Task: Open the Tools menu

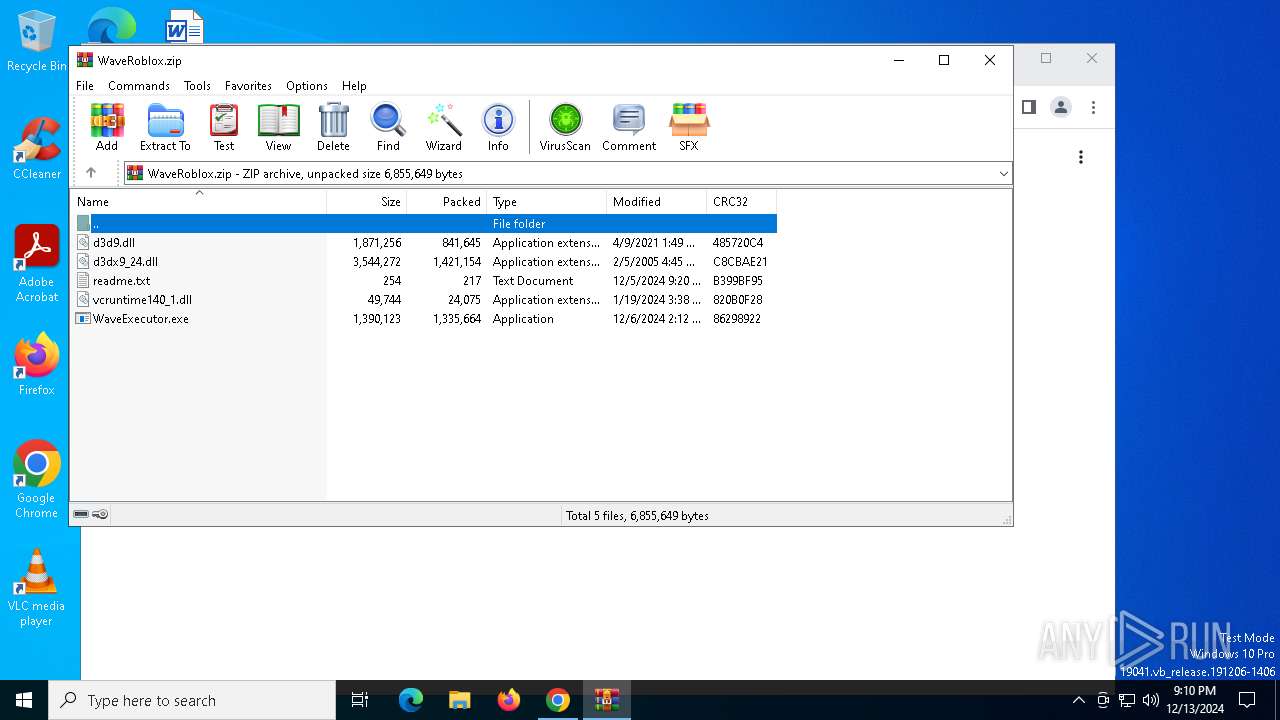Action: click(197, 86)
